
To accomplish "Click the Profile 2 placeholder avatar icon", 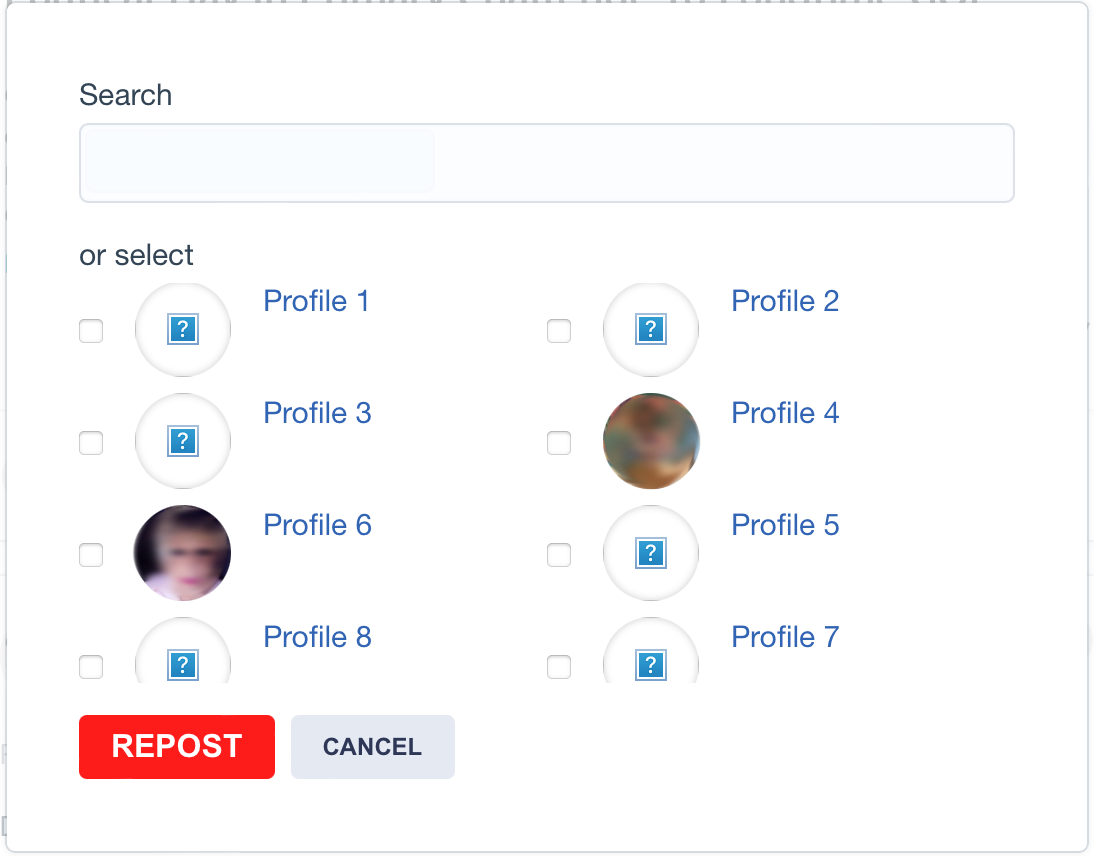I will tap(651, 329).
